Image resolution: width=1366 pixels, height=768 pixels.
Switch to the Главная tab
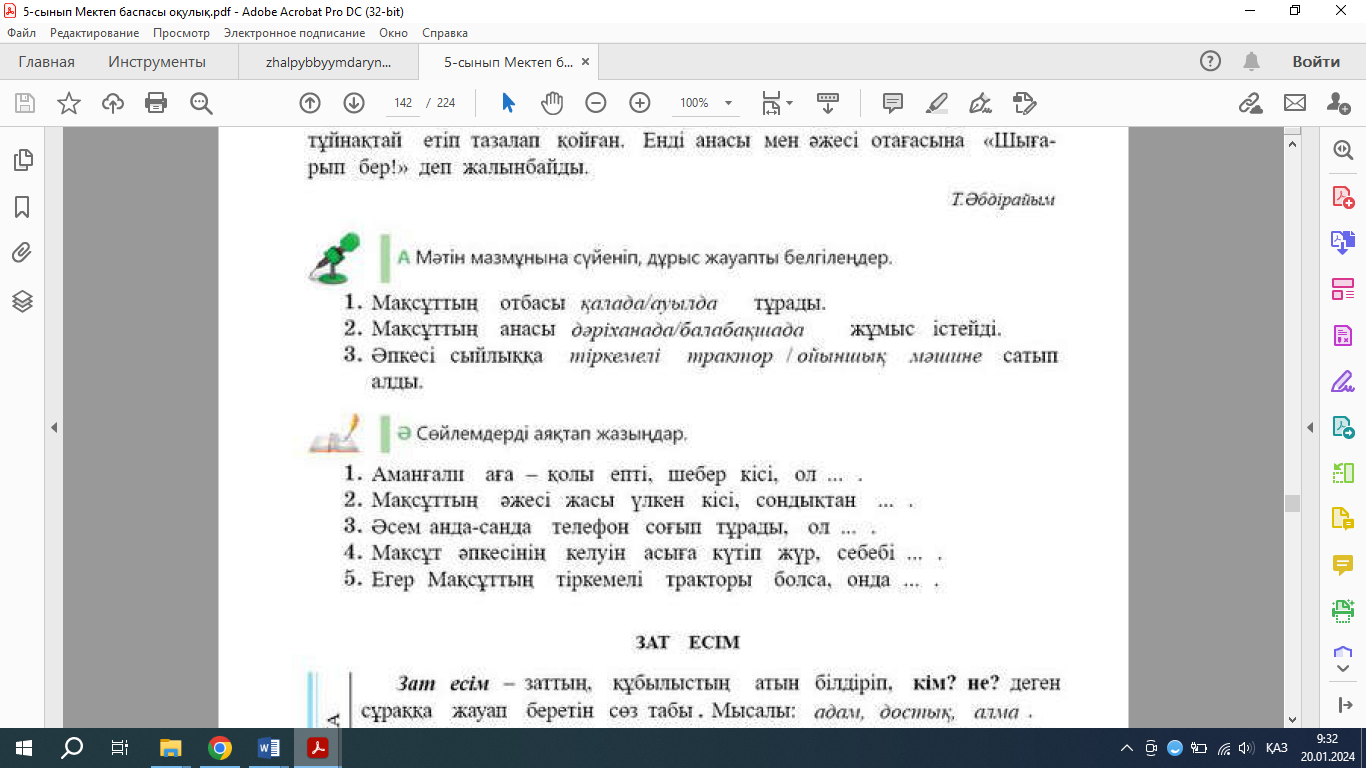[x=46, y=62]
